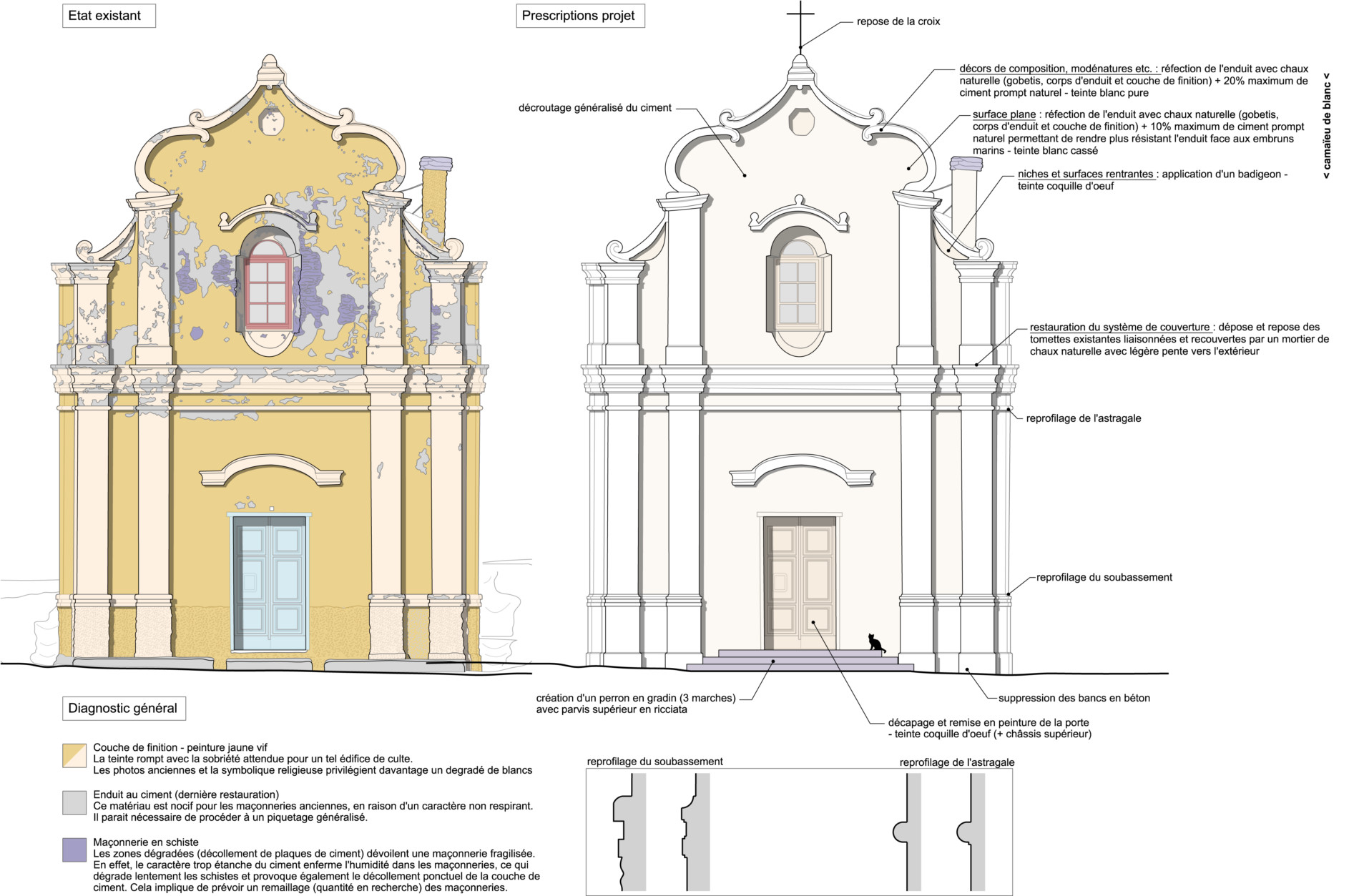Select the yellow finish coat legend swatch
The width and height of the screenshot is (1359, 896).
coord(74,756)
